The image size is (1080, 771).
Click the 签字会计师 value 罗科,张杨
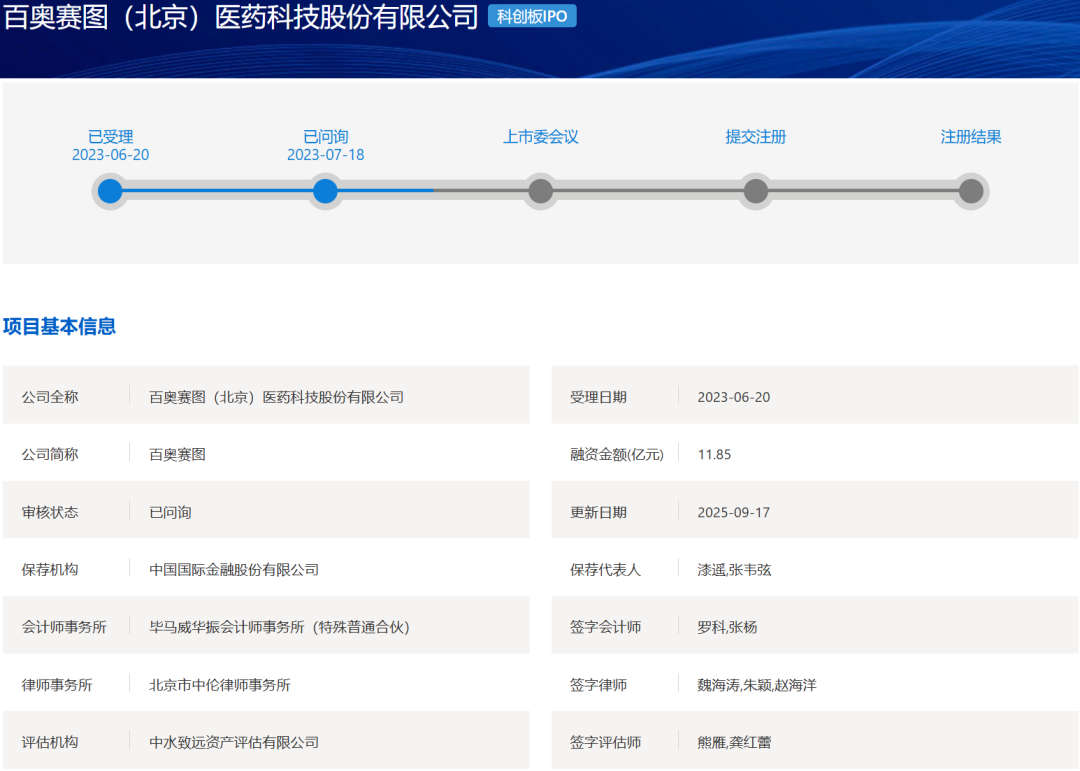point(727,626)
